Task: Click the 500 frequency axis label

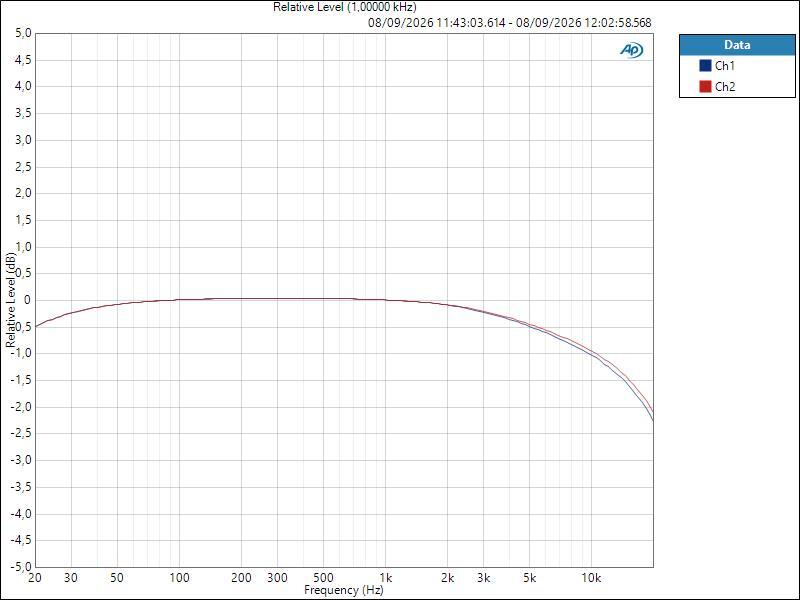Action: coord(323,578)
